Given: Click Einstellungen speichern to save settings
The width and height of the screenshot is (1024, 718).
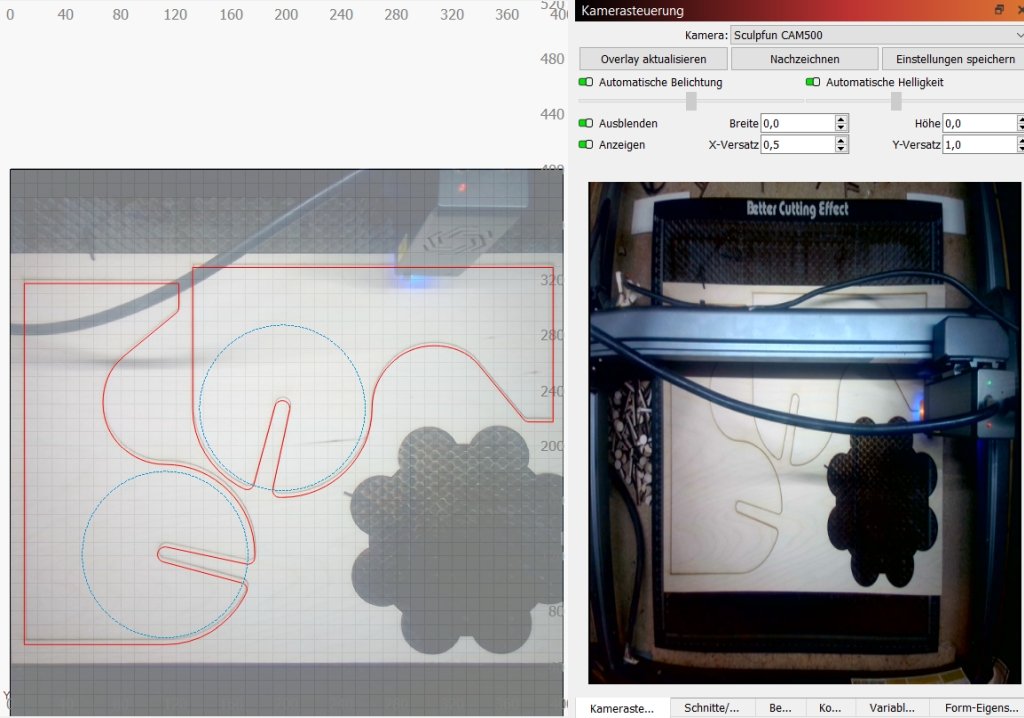Looking at the screenshot, I should click(x=954, y=59).
